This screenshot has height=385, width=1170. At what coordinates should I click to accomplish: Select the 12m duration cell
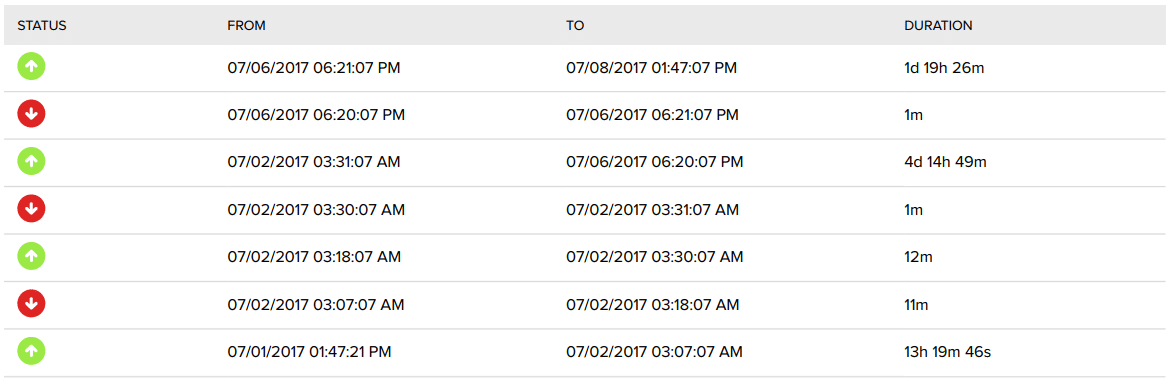[x=915, y=257]
